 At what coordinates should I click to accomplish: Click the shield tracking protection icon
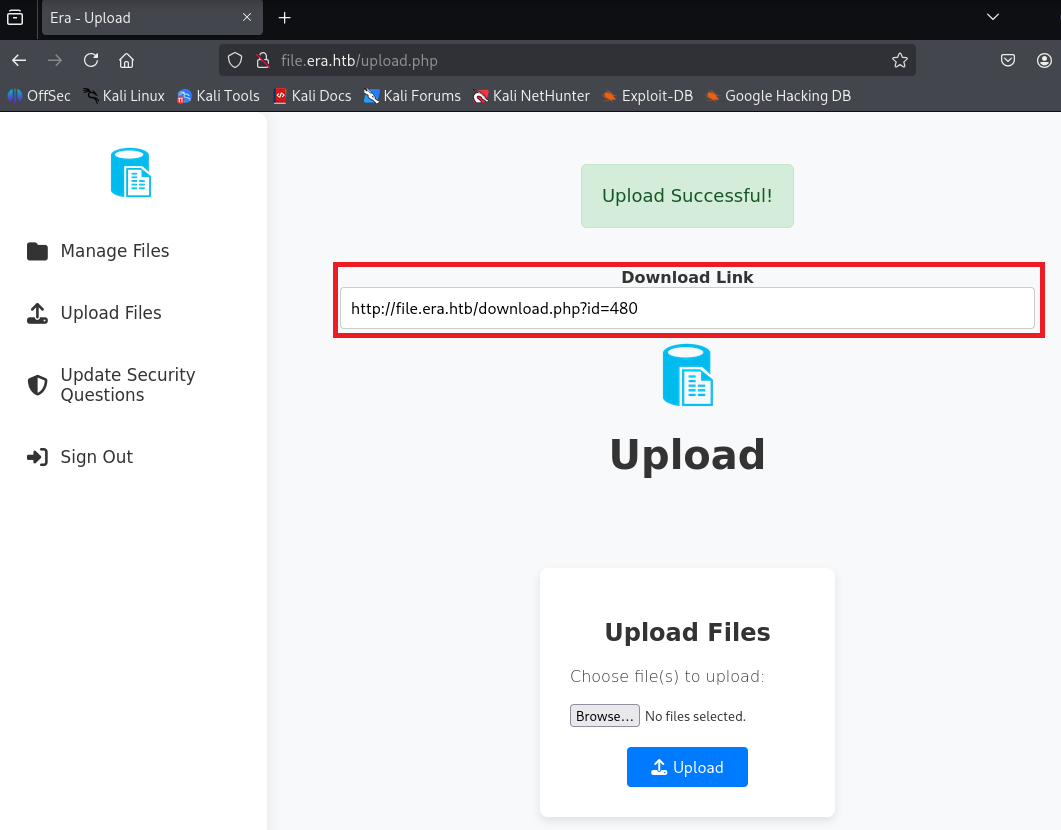[x=235, y=60]
